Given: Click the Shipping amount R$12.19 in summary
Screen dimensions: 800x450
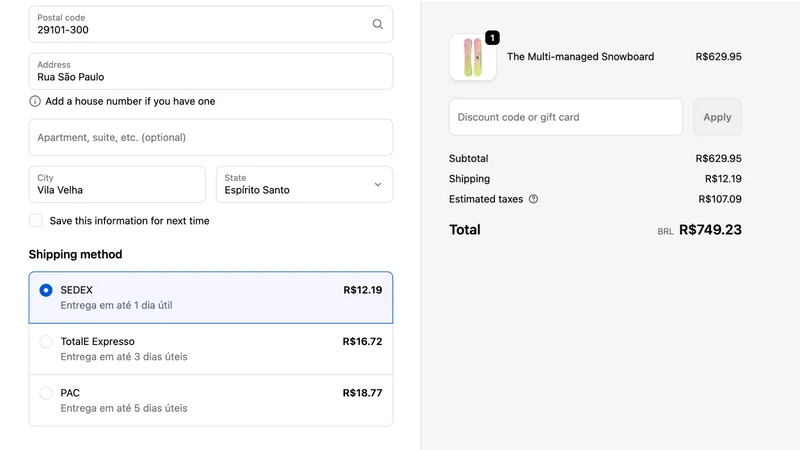Looking at the screenshot, I should click(x=723, y=179).
